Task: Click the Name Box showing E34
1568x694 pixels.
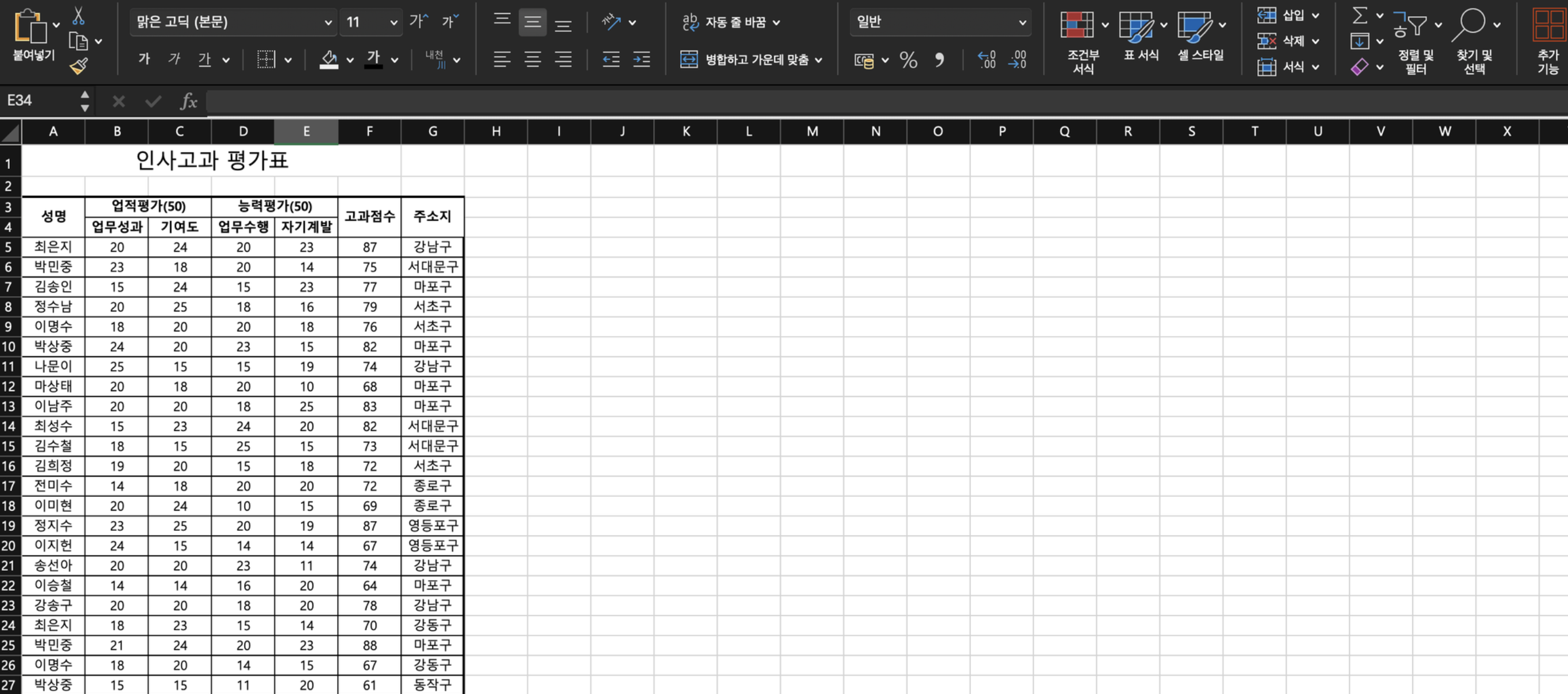Action: tap(40, 101)
